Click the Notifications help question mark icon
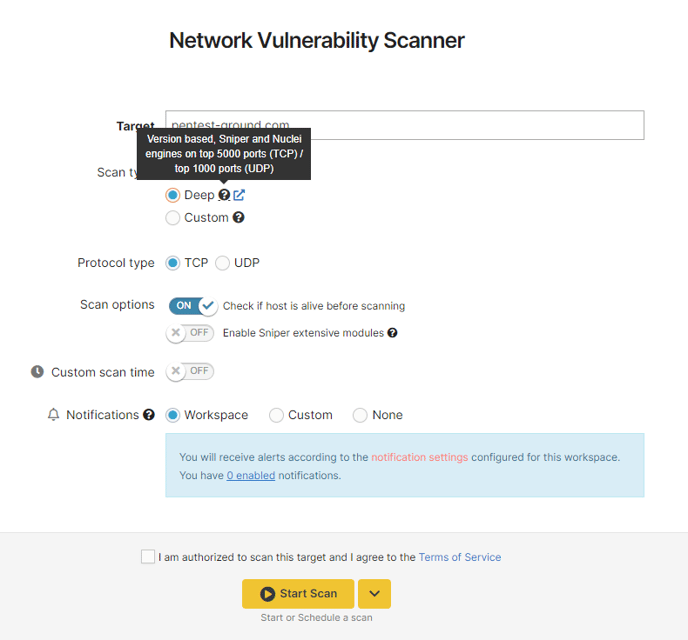The height and width of the screenshot is (640, 688). click(x=149, y=415)
